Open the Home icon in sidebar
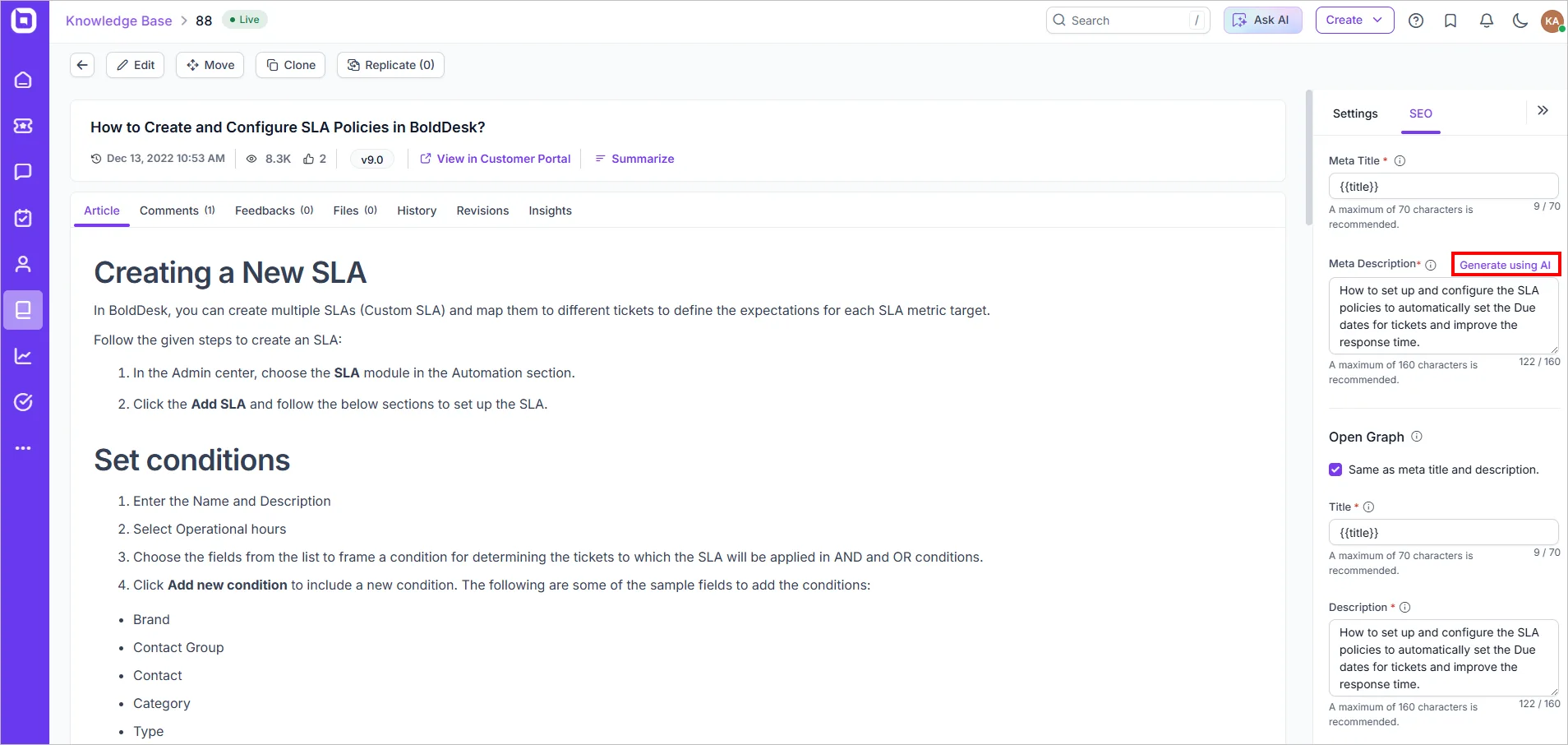The height and width of the screenshot is (745, 1568). 23,80
